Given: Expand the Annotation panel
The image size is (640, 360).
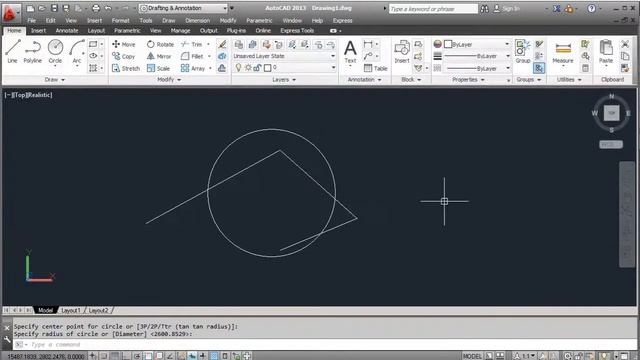Looking at the screenshot, I should 364,80.
